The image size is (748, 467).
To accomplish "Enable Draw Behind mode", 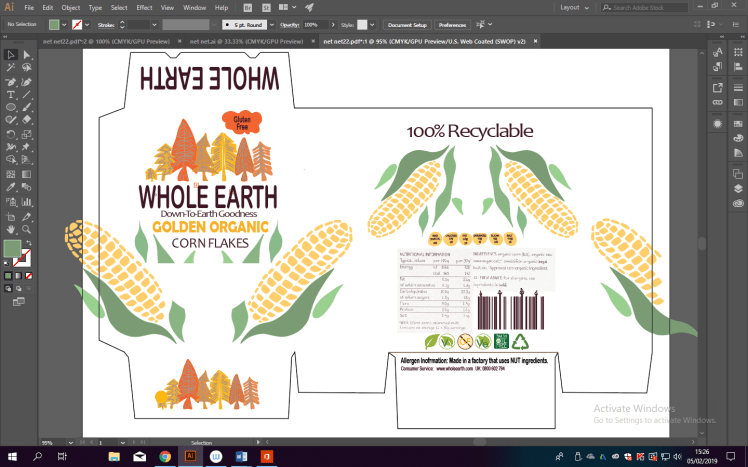I will coord(19,289).
